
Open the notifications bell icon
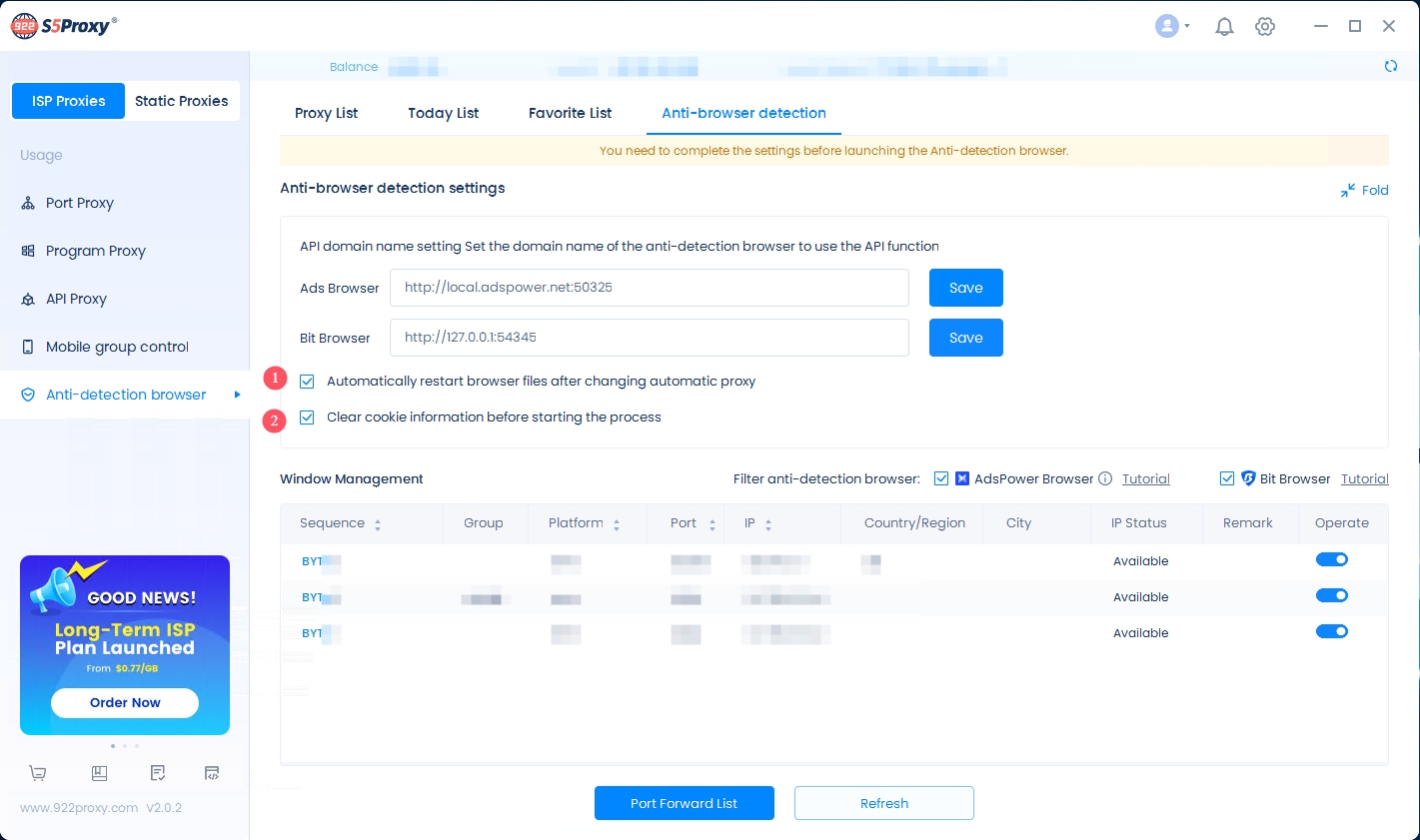pos(1224,27)
